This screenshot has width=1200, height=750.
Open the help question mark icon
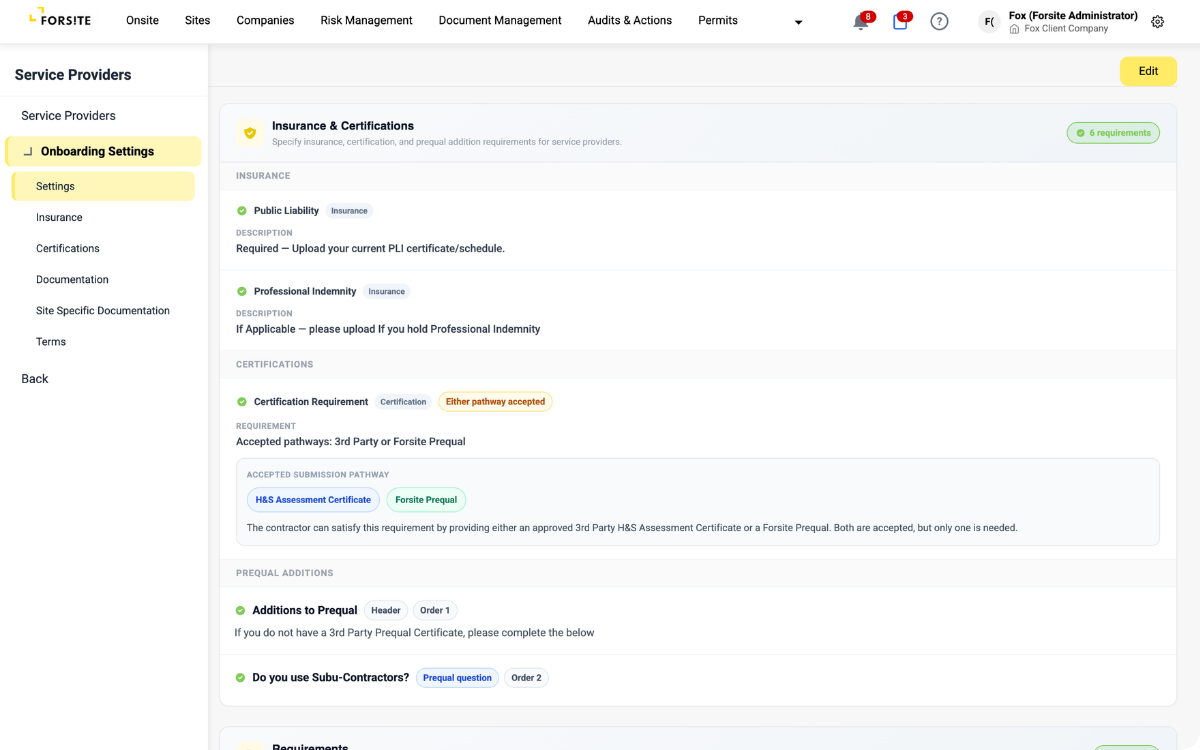939,21
